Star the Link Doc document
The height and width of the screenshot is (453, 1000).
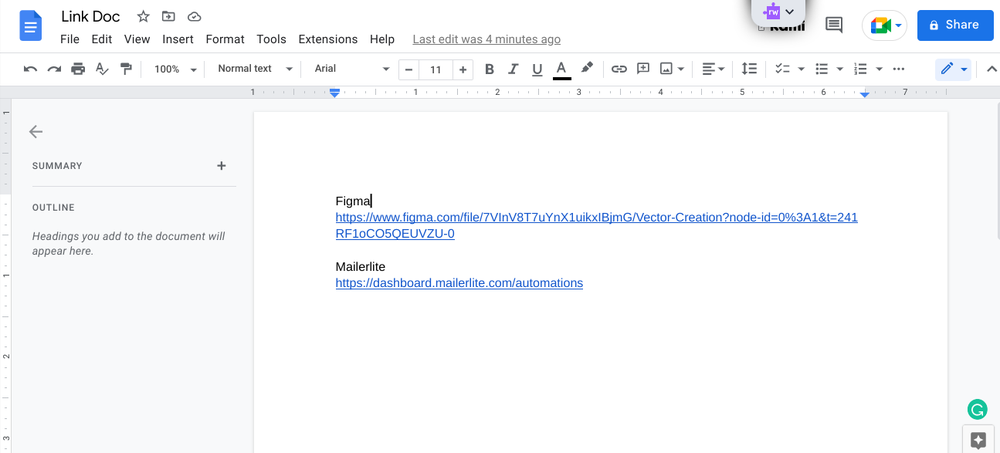point(143,17)
